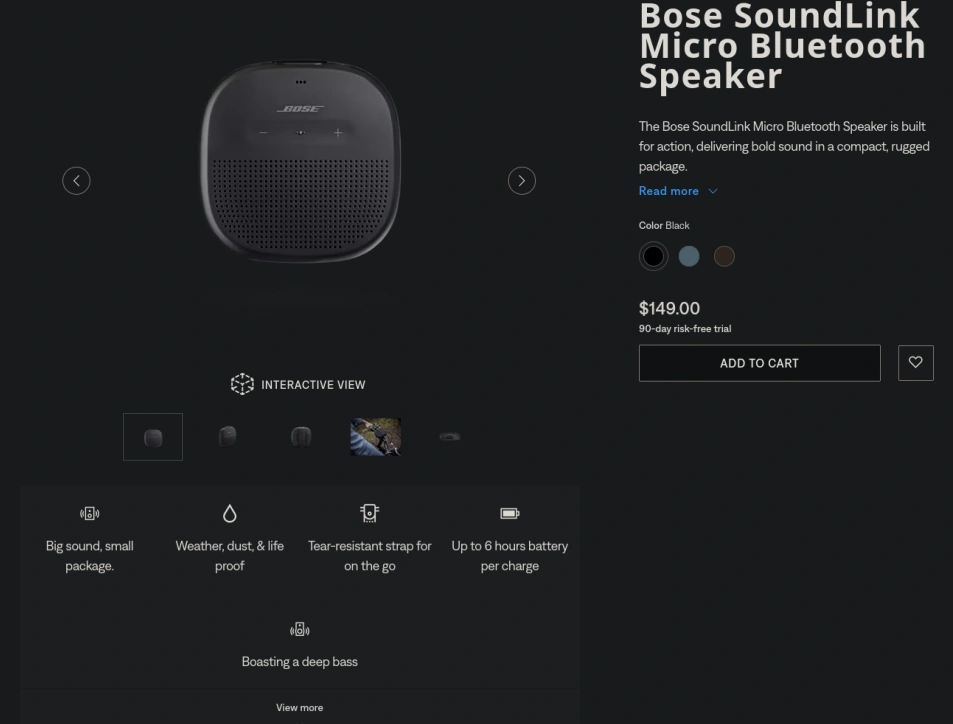Add speaker to wishlist via heart icon
The width and height of the screenshot is (953, 724).
(915, 363)
